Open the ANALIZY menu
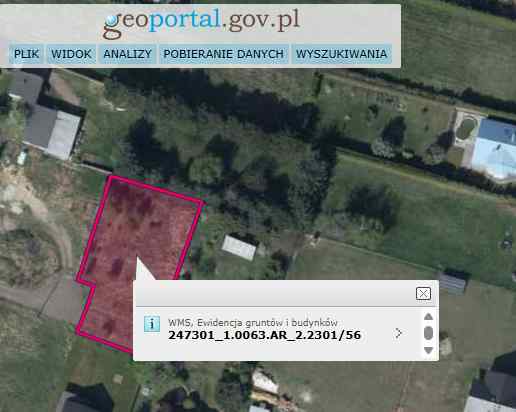Viewport: 516px width, 412px height. 127,54
